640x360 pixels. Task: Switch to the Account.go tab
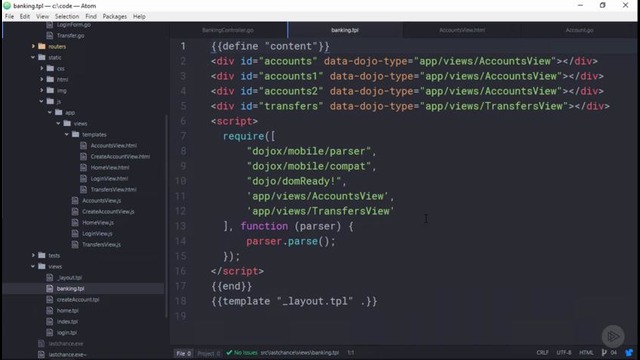[579, 30]
